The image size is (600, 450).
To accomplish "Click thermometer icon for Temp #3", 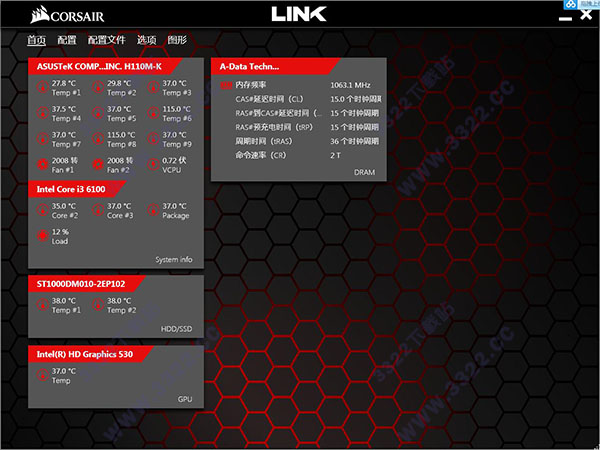I will click(153, 88).
